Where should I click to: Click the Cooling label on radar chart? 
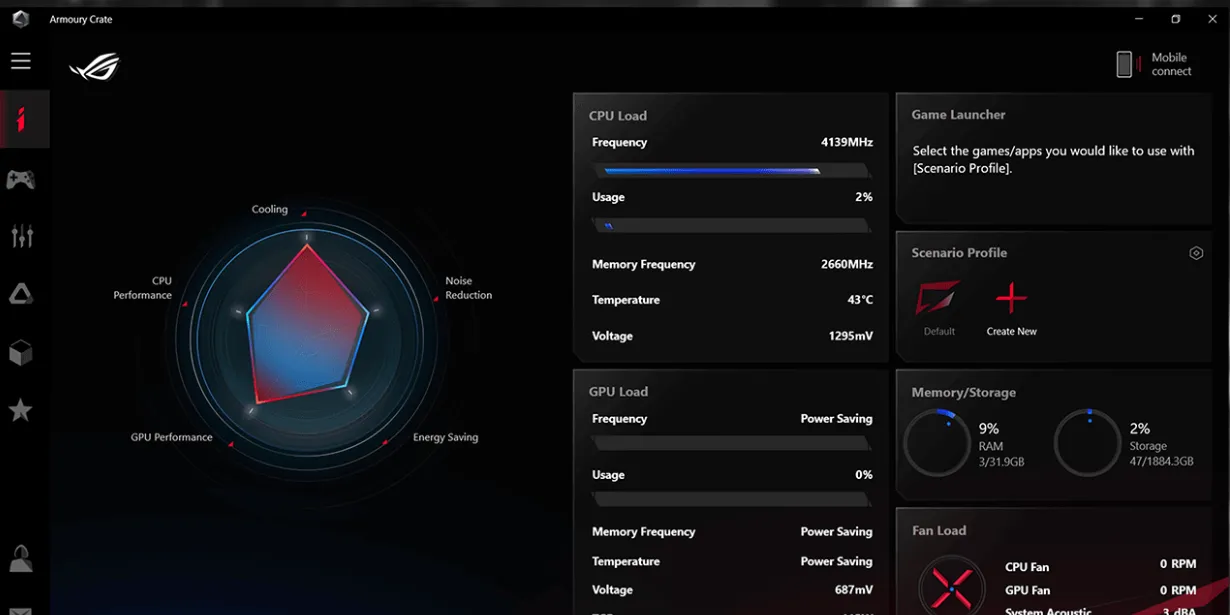coord(270,210)
